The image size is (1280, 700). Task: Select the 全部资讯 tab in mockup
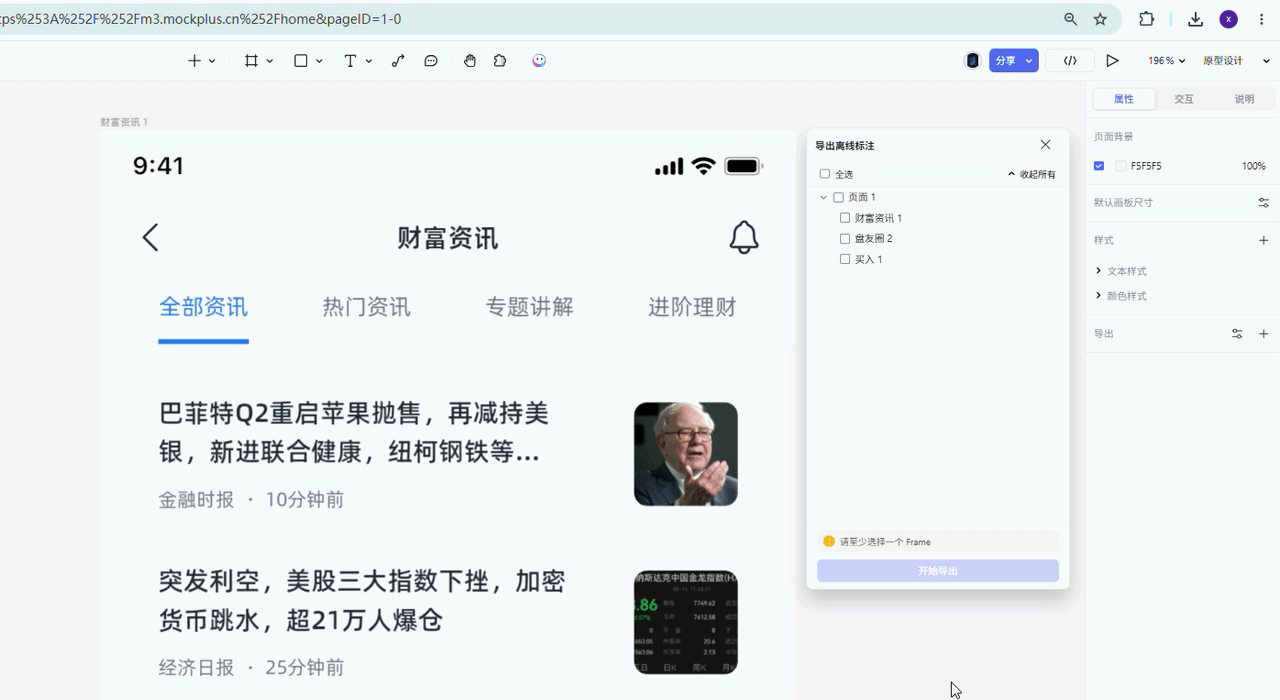pos(203,307)
